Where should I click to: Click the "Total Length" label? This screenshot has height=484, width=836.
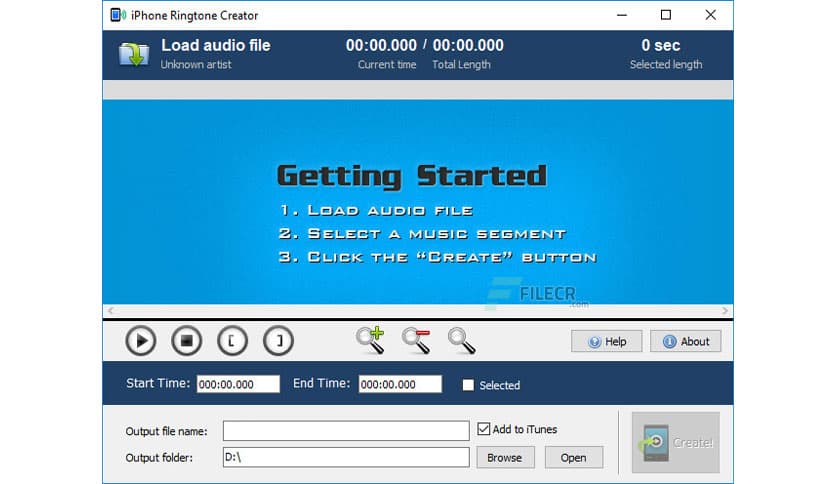pos(461,64)
